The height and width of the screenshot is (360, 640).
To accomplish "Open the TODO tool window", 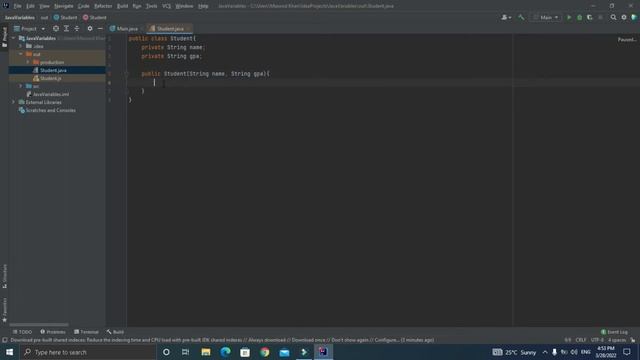I will click(22, 332).
